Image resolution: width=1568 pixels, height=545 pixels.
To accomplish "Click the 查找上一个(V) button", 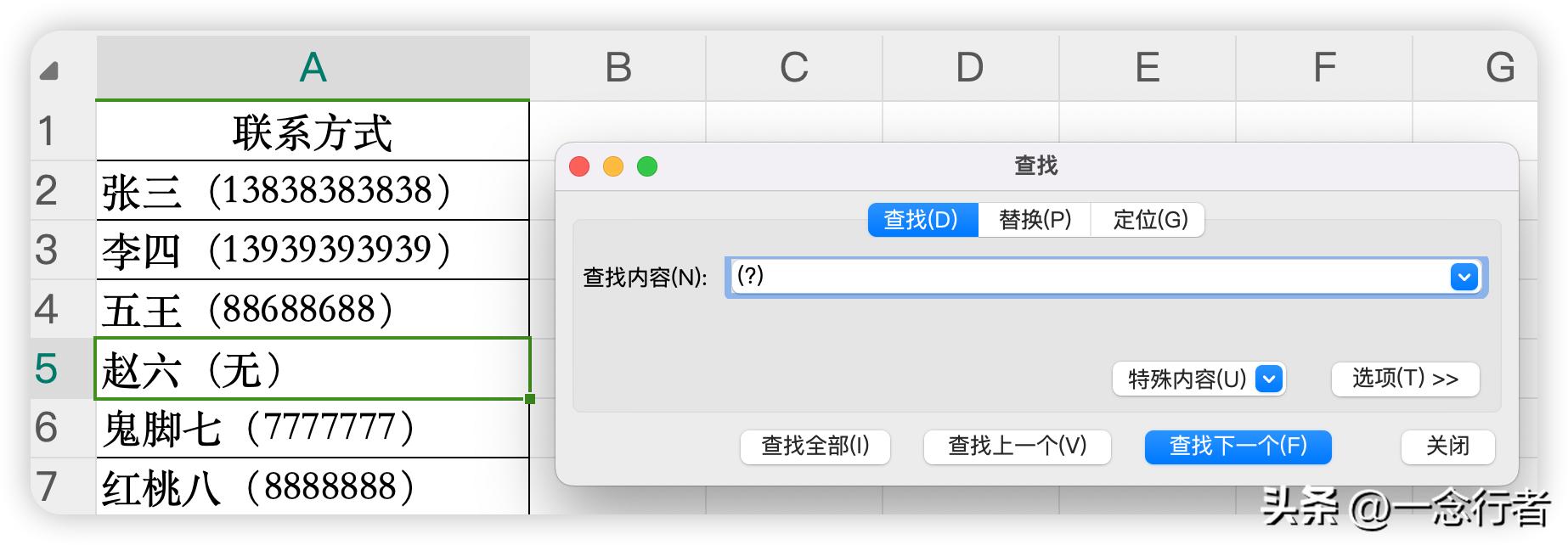I will click(x=1017, y=447).
